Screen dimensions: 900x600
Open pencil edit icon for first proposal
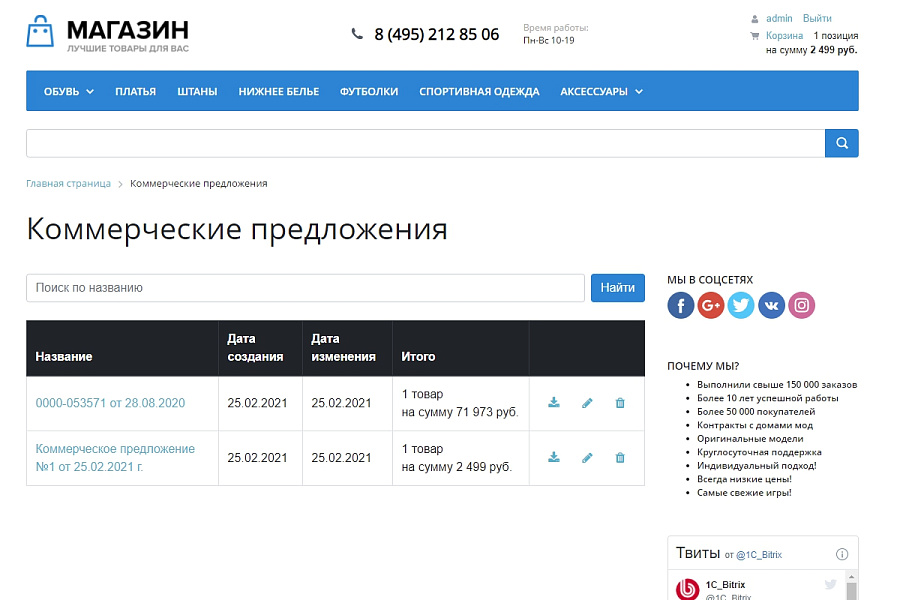[x=587, y=403]
